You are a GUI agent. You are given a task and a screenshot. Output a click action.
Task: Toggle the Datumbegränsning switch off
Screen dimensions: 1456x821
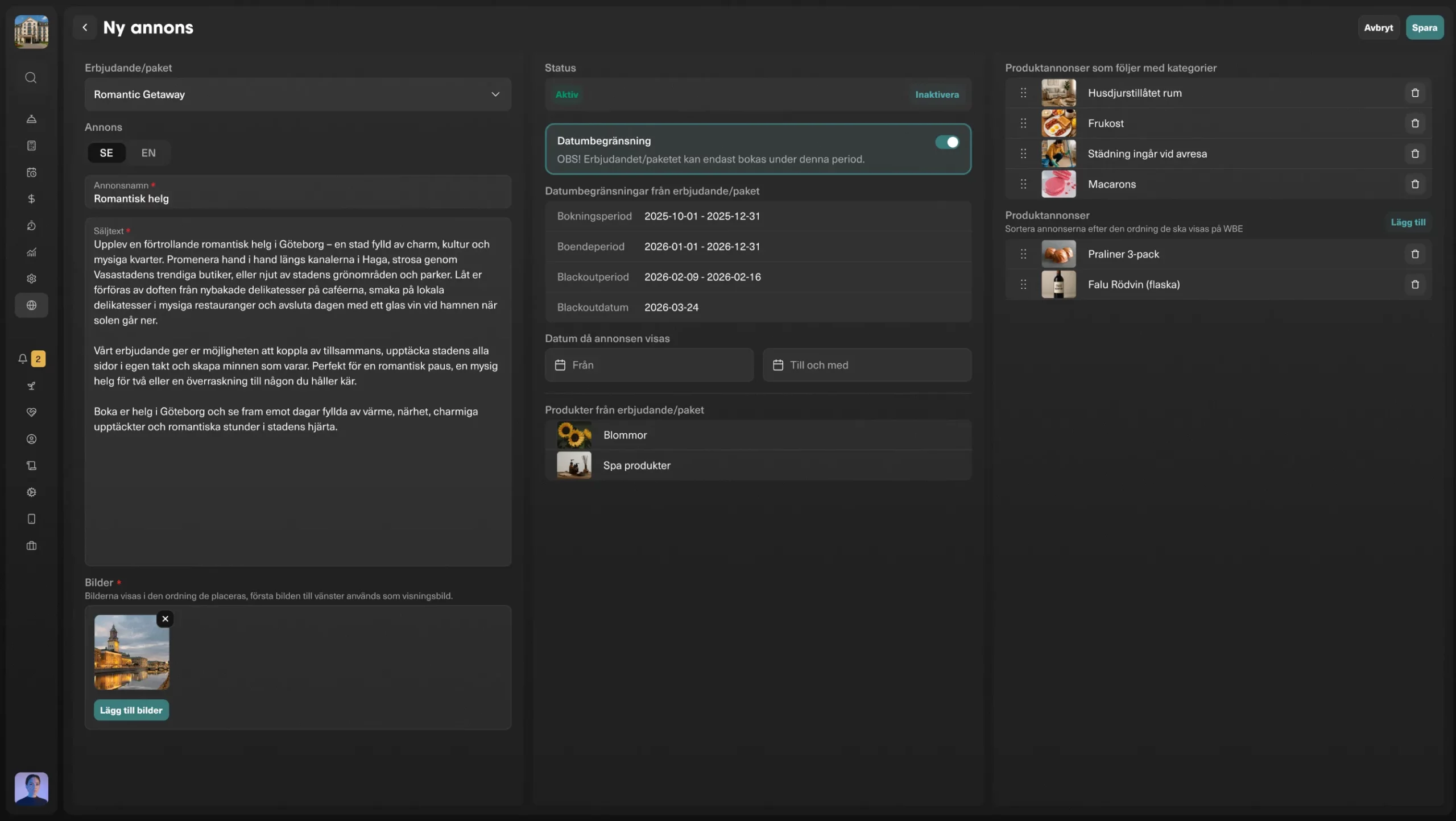click(947, 142)
